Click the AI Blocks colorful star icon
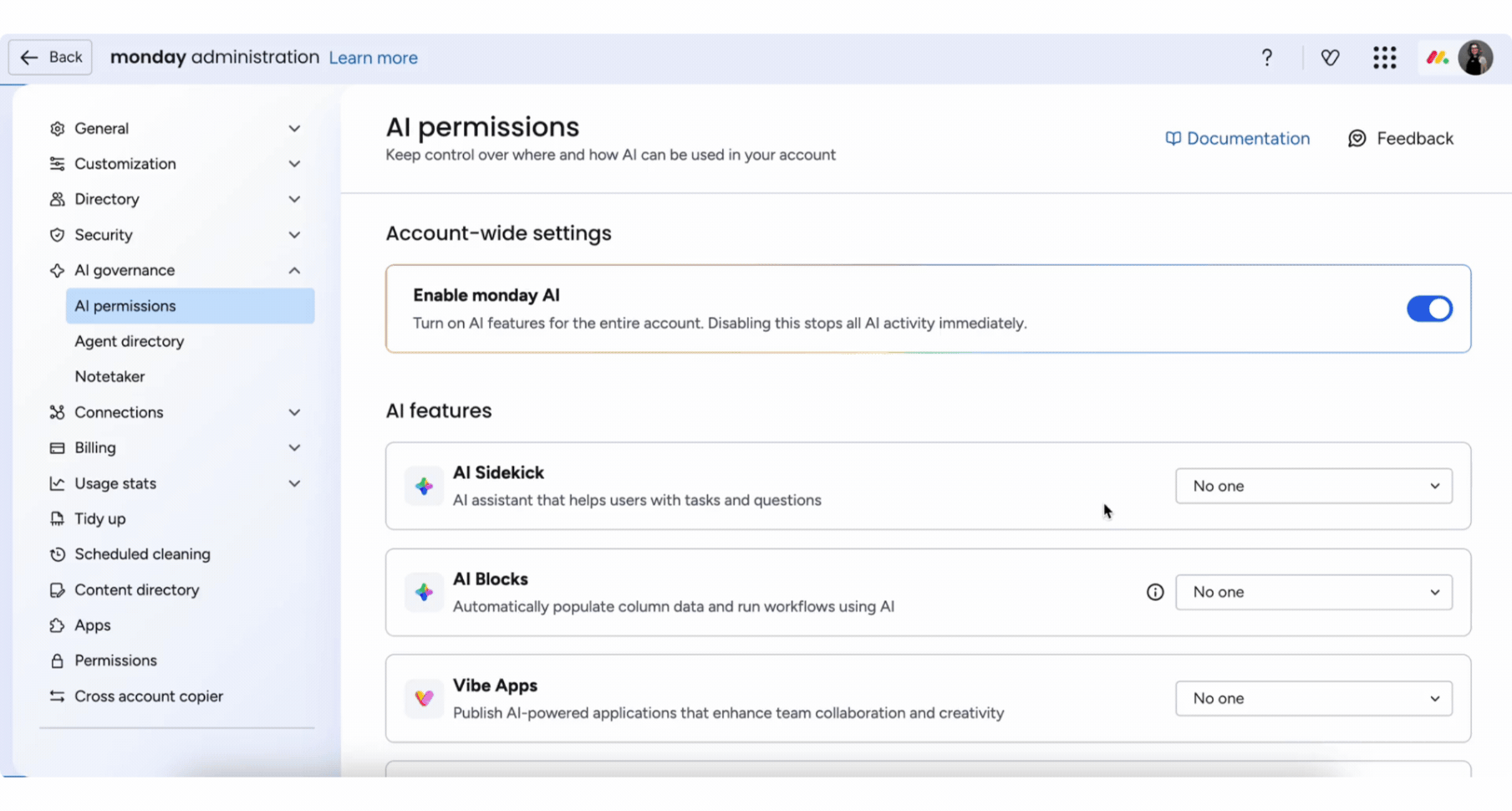Viewport: 1512px width, 811px height. click(x=424, y=592)
